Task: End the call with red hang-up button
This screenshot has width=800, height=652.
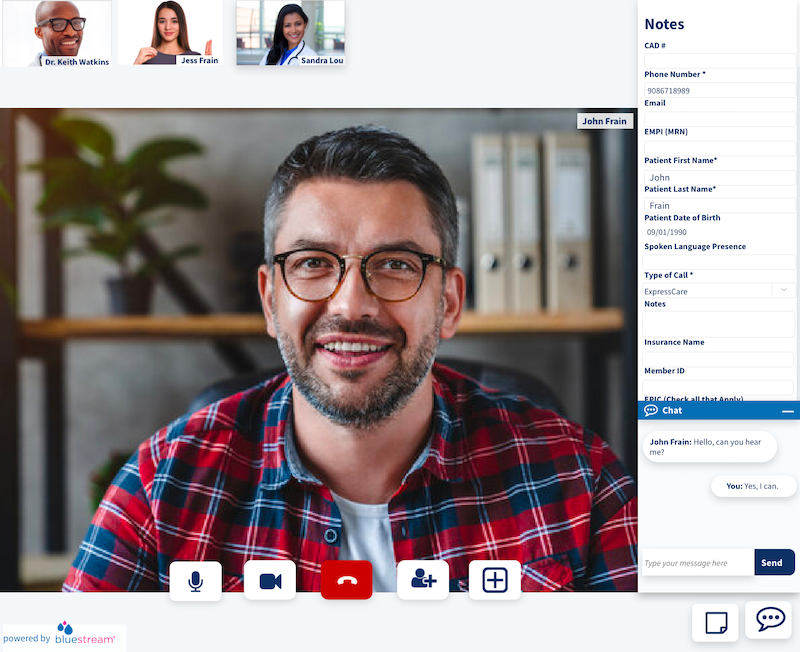Action: 346,580
